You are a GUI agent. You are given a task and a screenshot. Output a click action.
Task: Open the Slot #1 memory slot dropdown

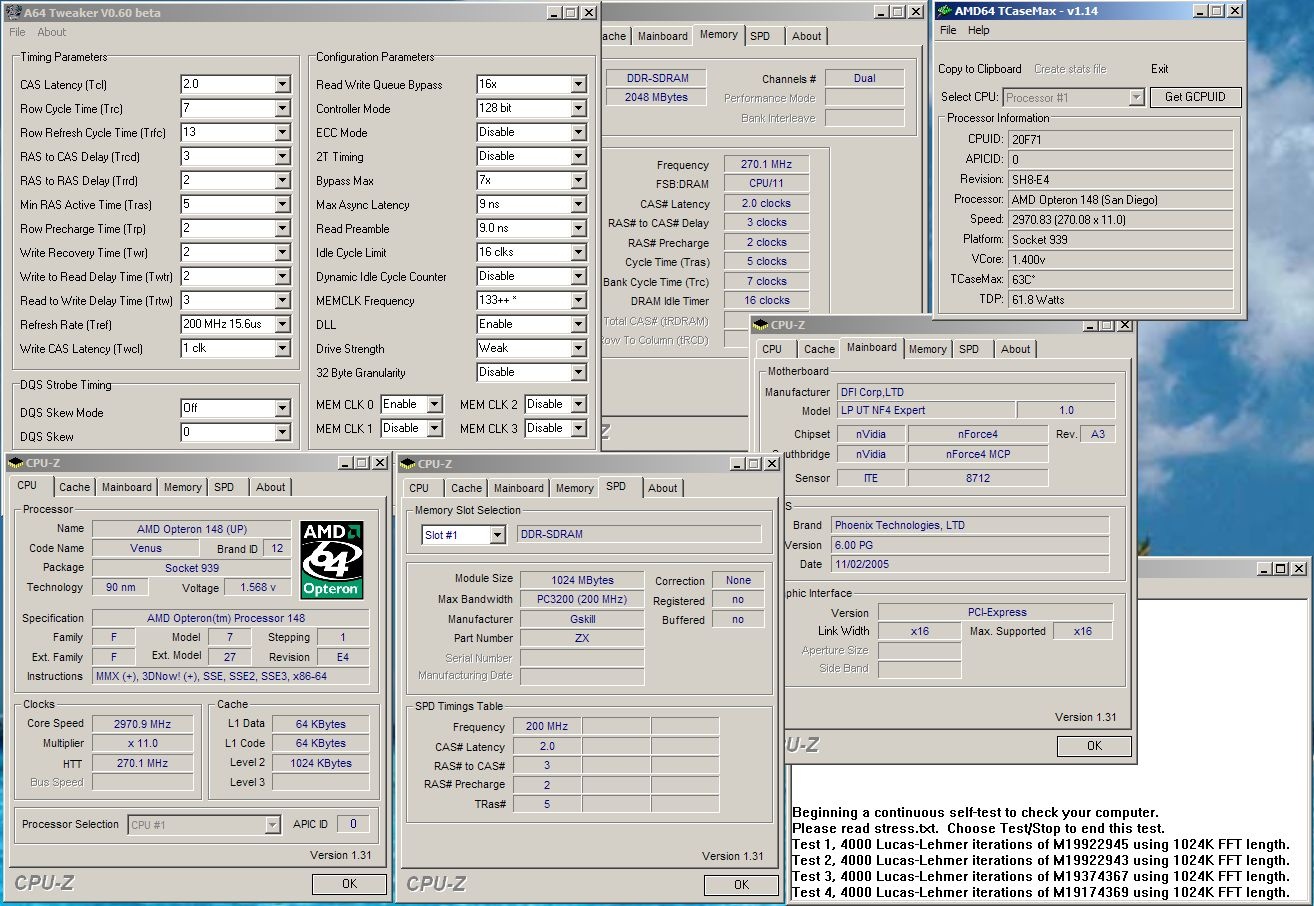497,535
